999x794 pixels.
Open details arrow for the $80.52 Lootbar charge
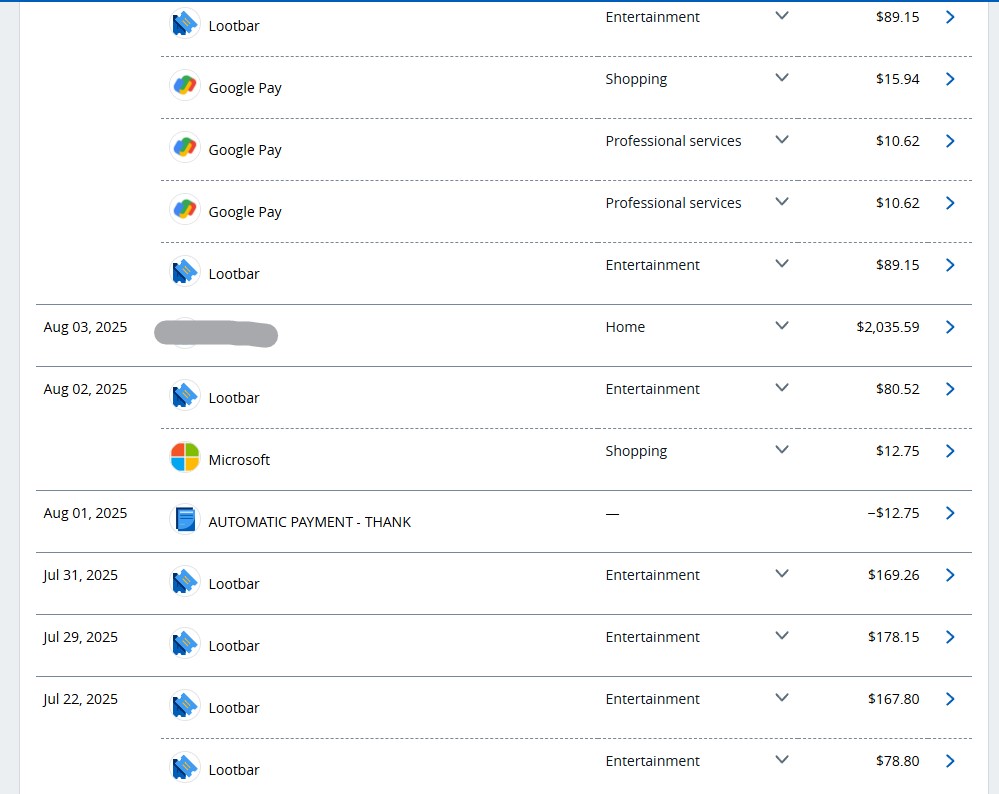click(x=950, y=389)
